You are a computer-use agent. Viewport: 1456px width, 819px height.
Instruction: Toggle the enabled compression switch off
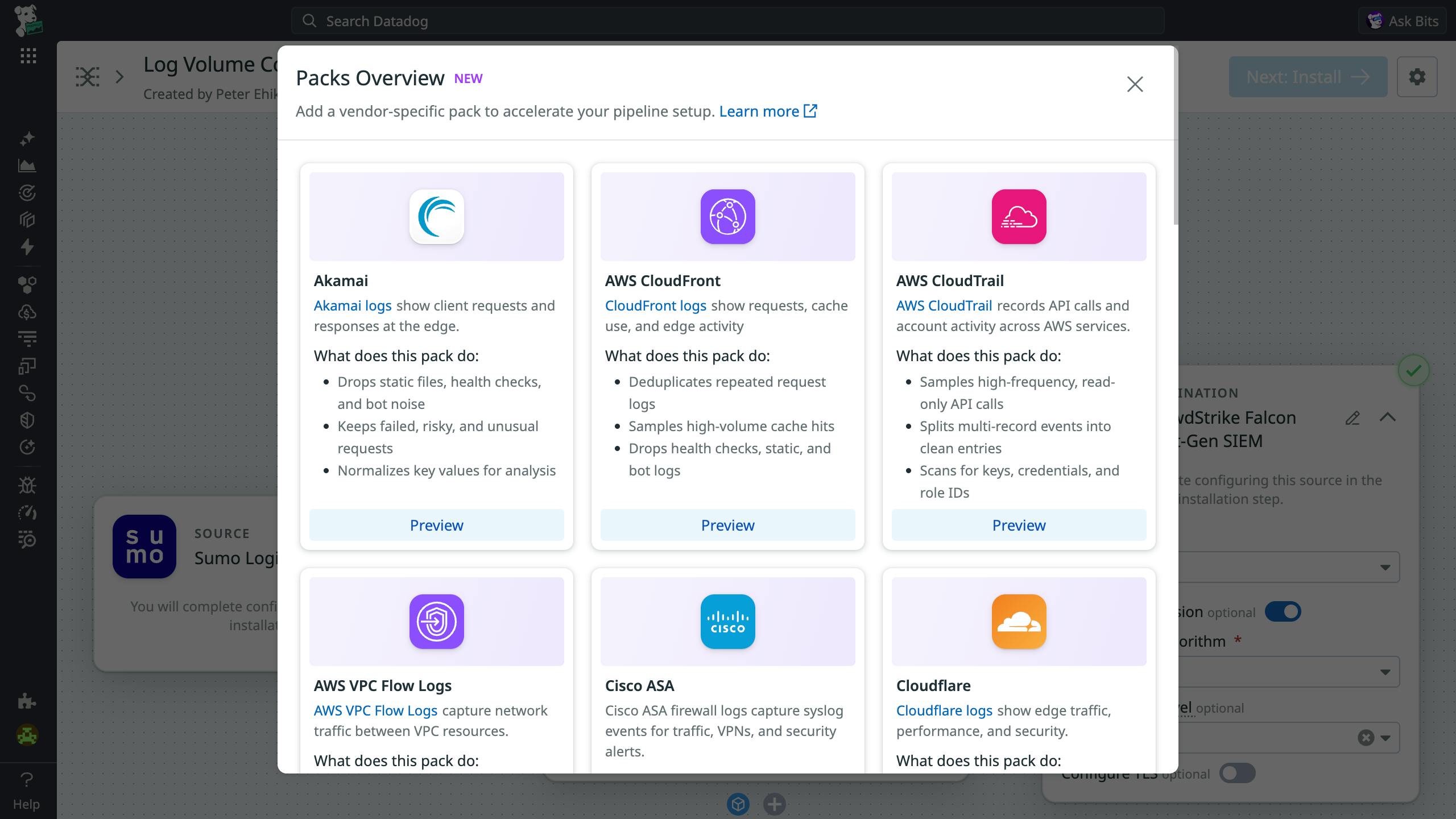tap(1283, 611)
